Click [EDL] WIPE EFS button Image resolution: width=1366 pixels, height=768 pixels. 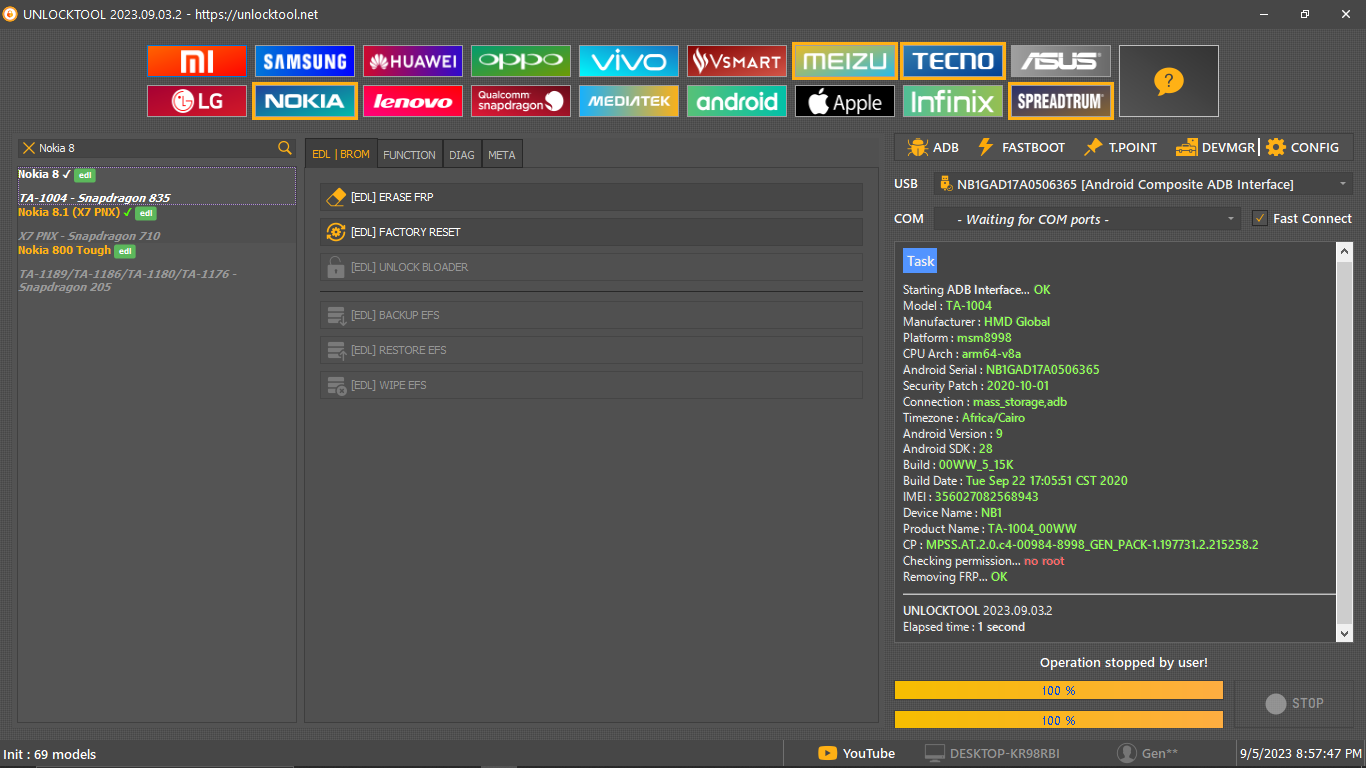[591, 385]
